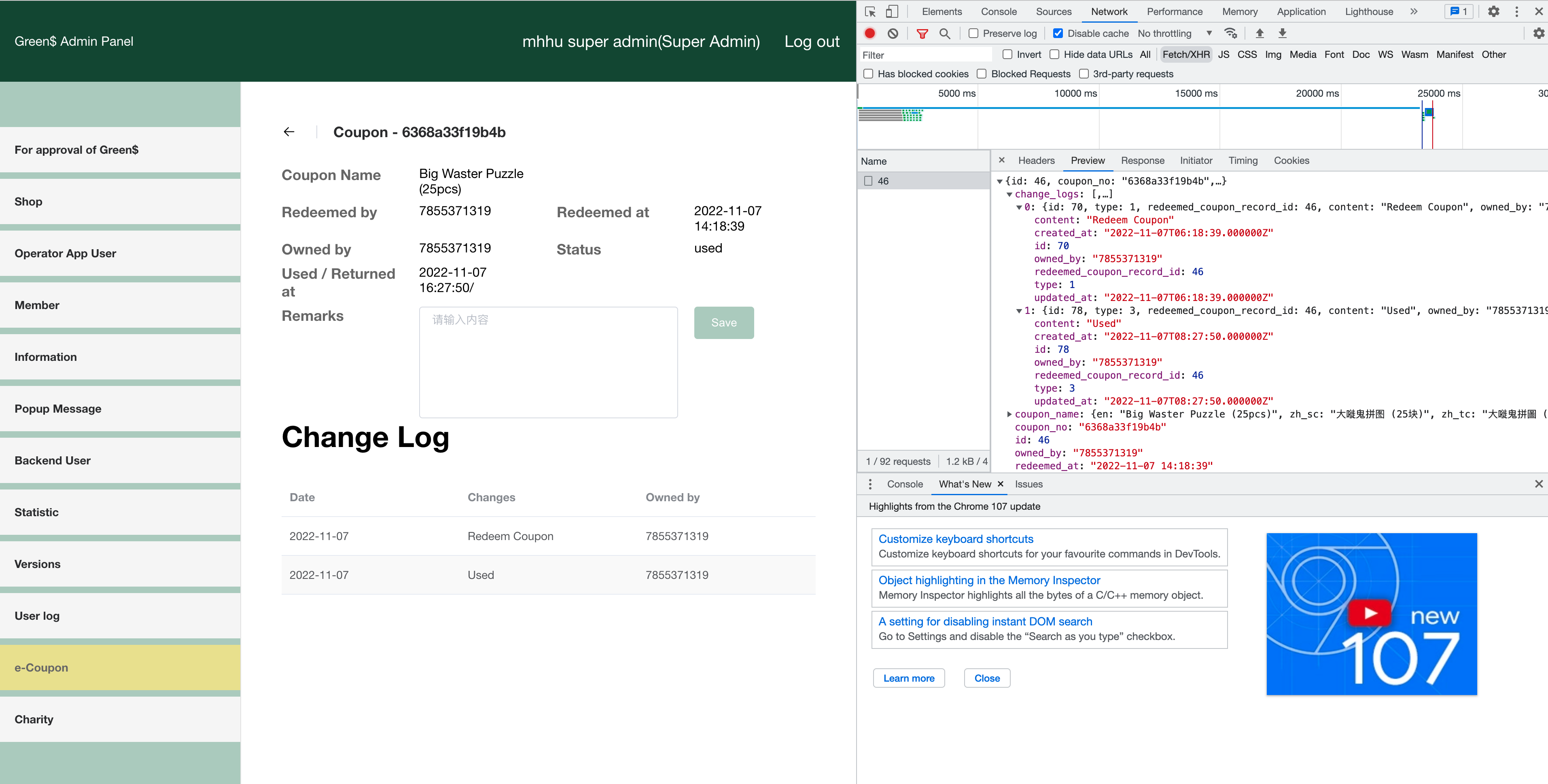The image size is (1548, 784).
Task: Enable the Preserve log checkbox
Action: point(973,34)
